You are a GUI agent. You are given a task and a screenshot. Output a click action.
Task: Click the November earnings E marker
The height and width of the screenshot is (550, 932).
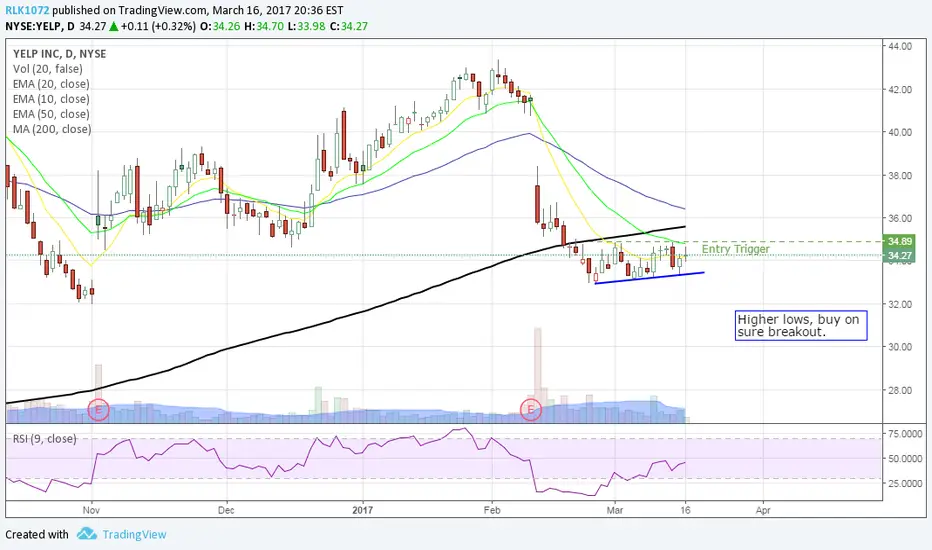point(98,410)
